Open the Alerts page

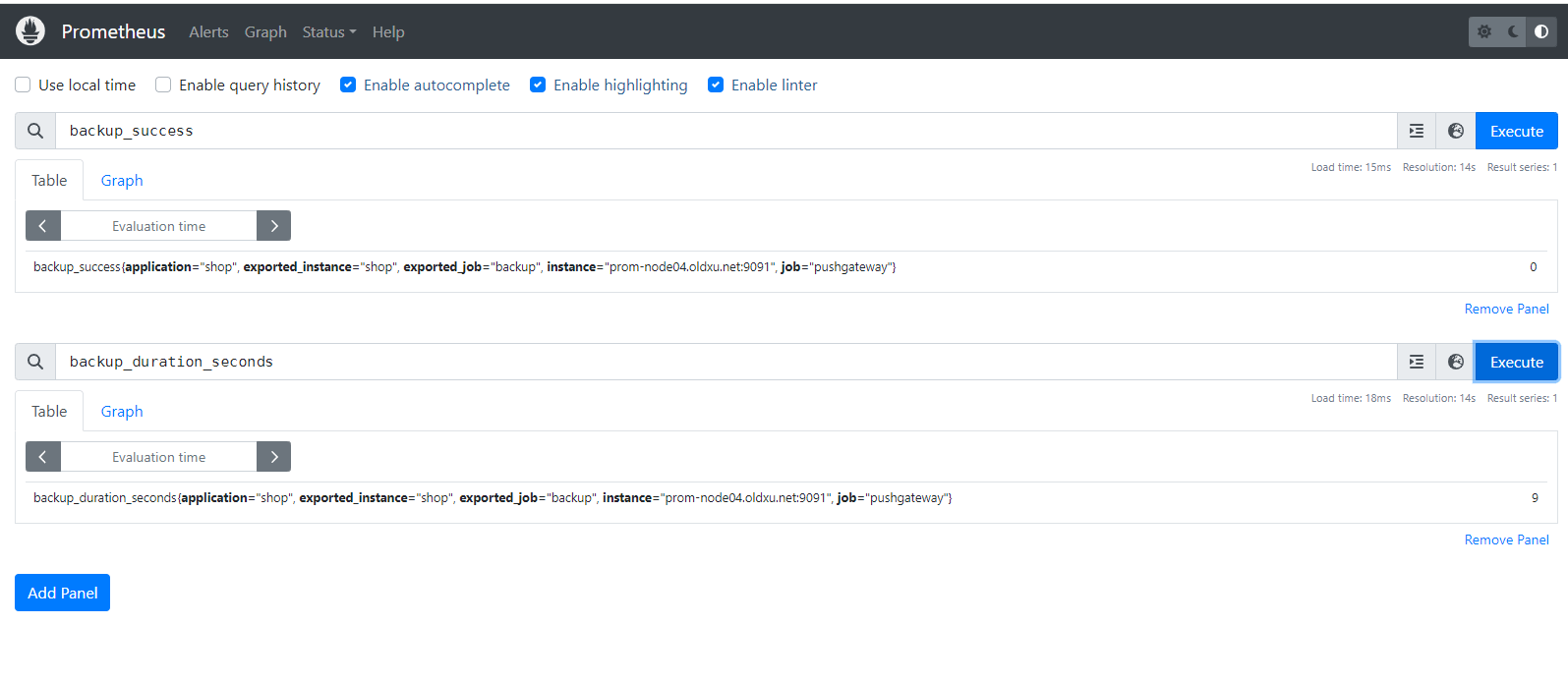pyautogui.click(x=208, y=31)
